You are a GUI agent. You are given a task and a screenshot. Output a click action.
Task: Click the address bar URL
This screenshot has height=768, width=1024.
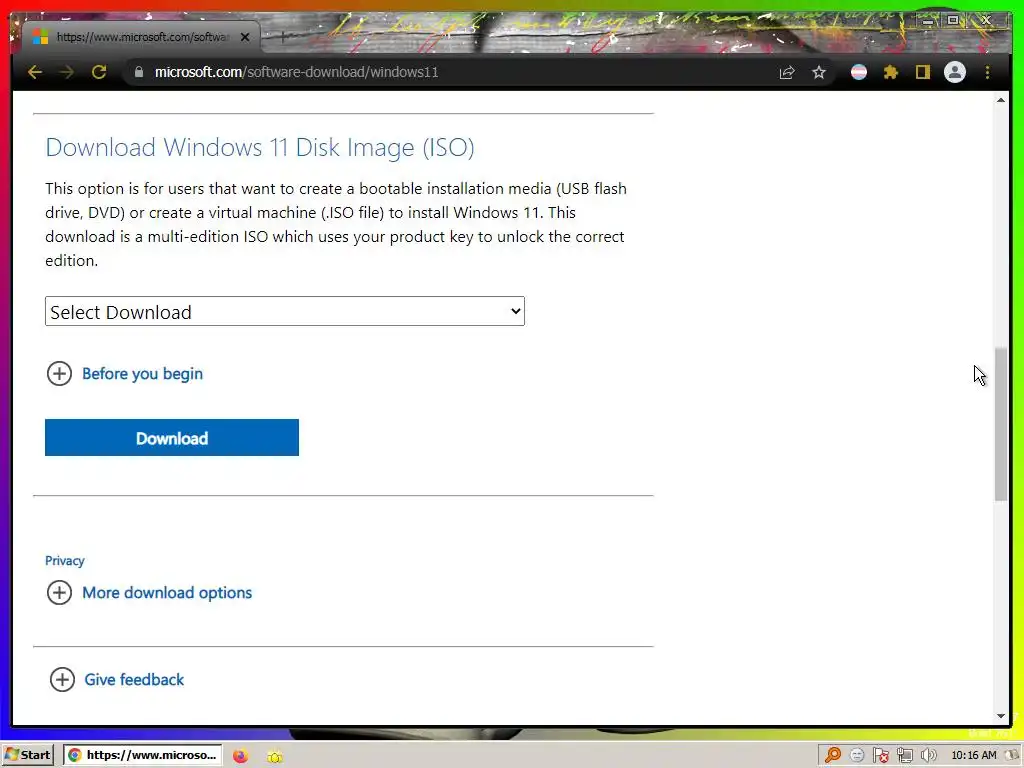296,72
